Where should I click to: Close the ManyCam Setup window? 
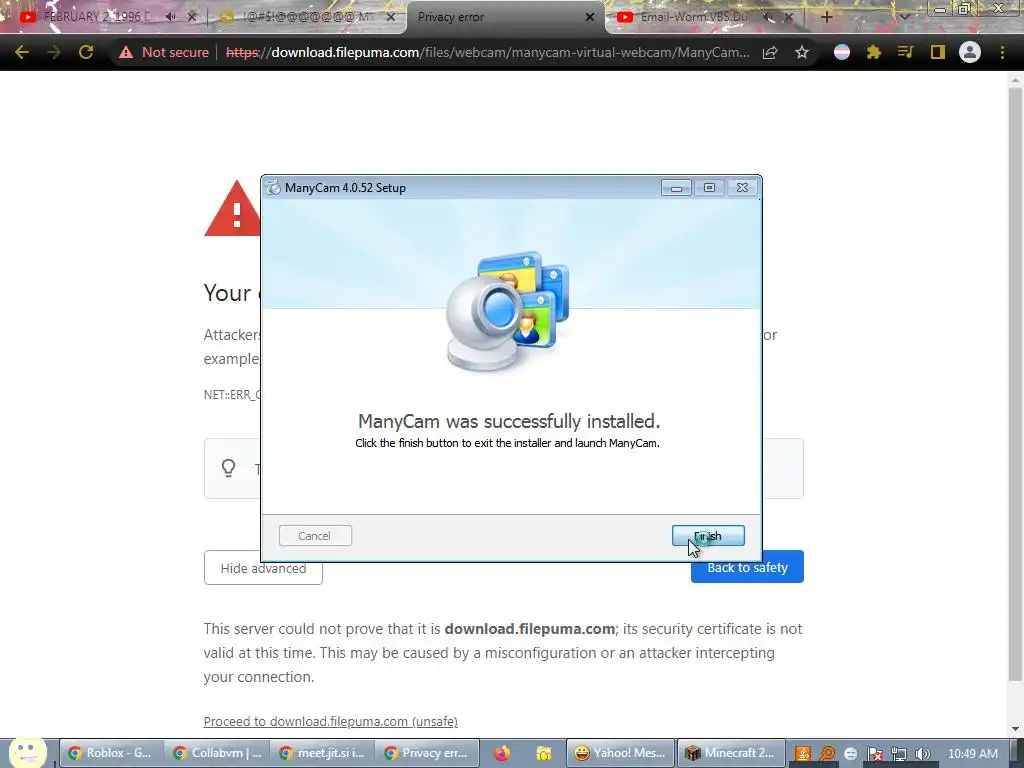coord(742,187)
